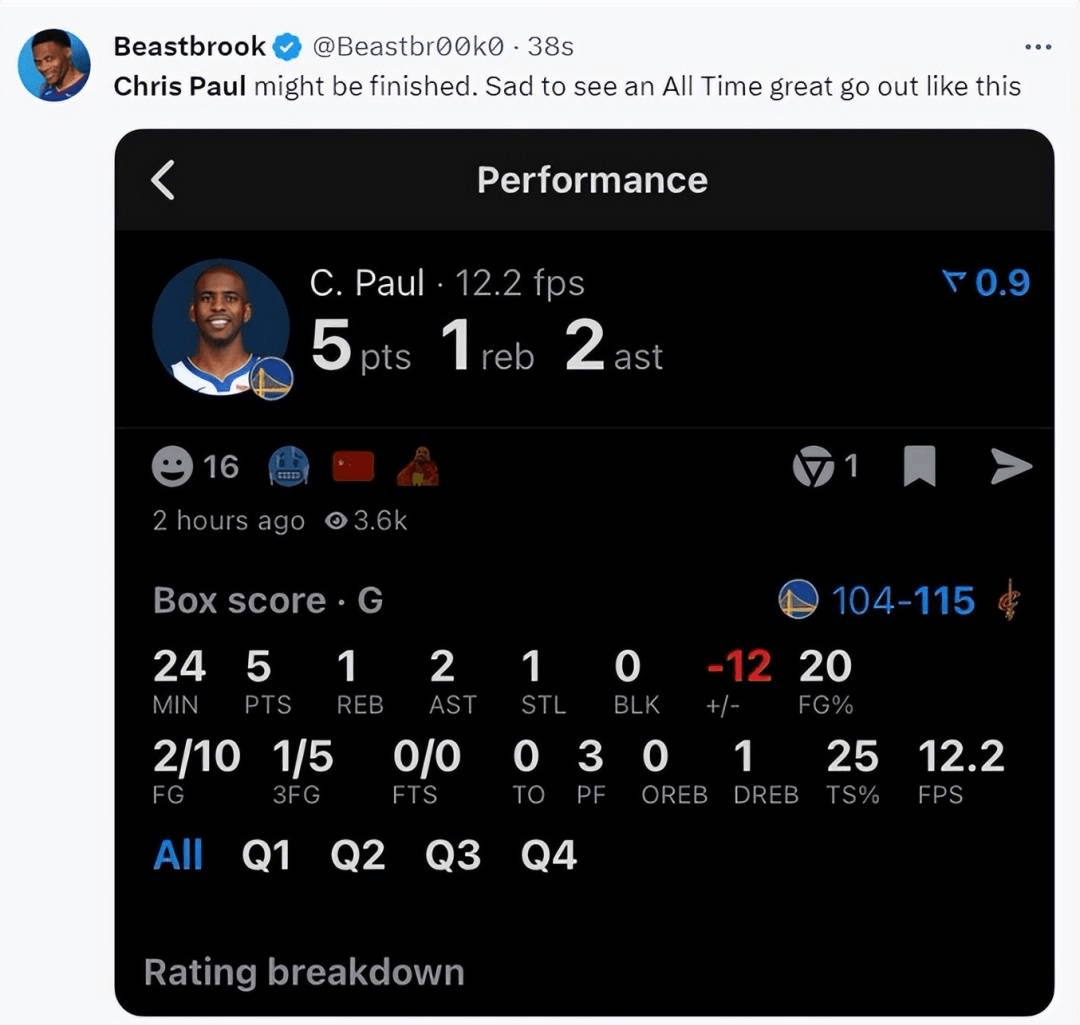Screen dimensions: 1080x1025
Task: Click the robot face emoji reaction
Action: [288, 466]
